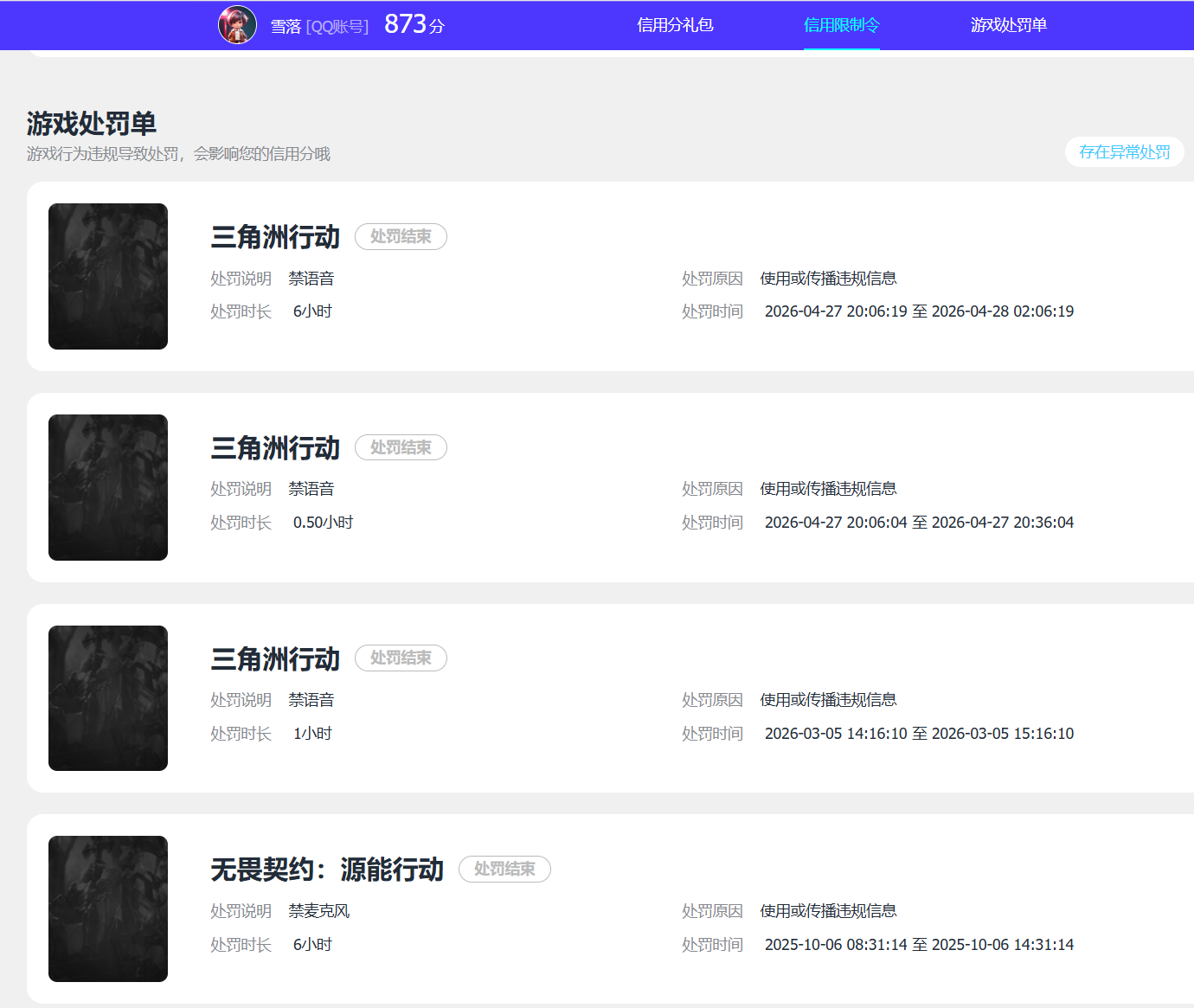Click the 0.50小时 duration value
This screenshot has height=1008, width=1194.
pyautogui.click(x=323, y=523)
